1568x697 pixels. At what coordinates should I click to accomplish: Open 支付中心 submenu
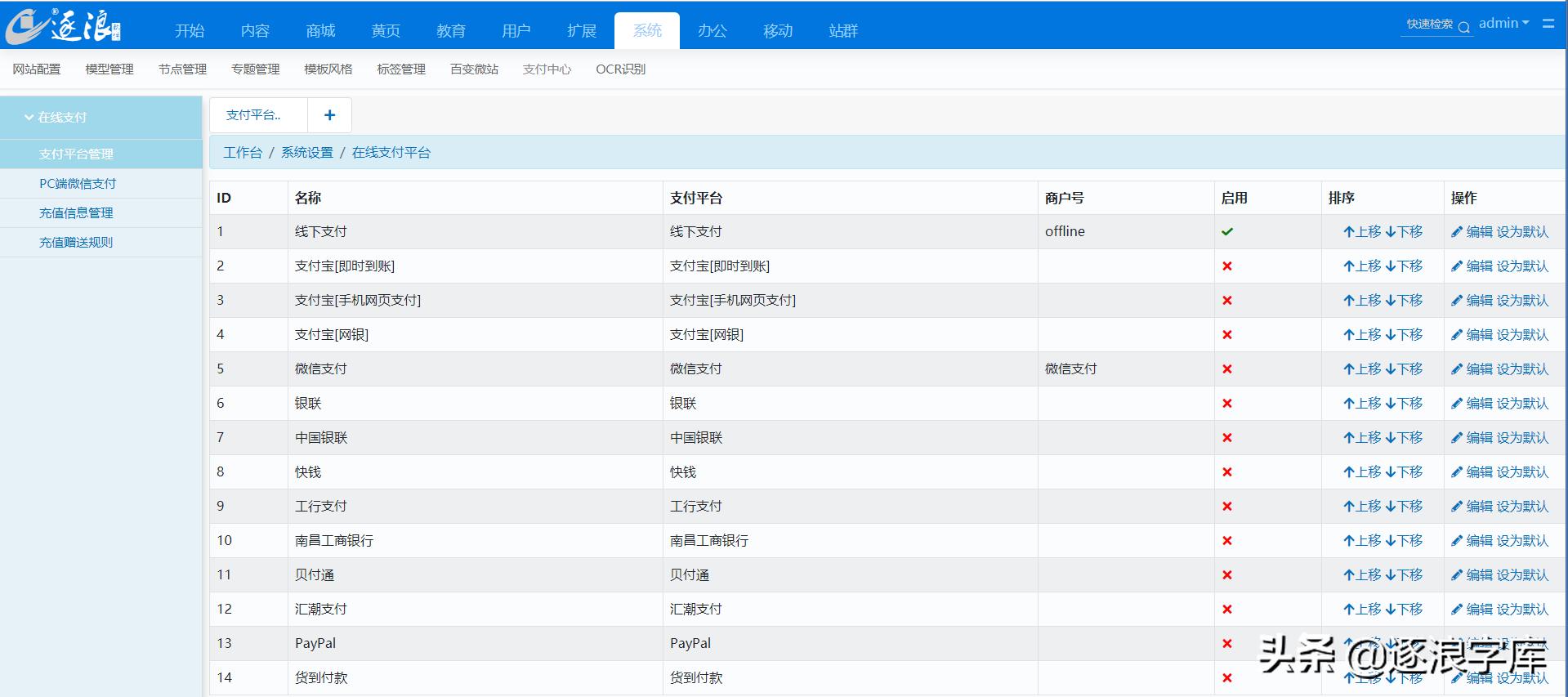(x=547, y=69)
